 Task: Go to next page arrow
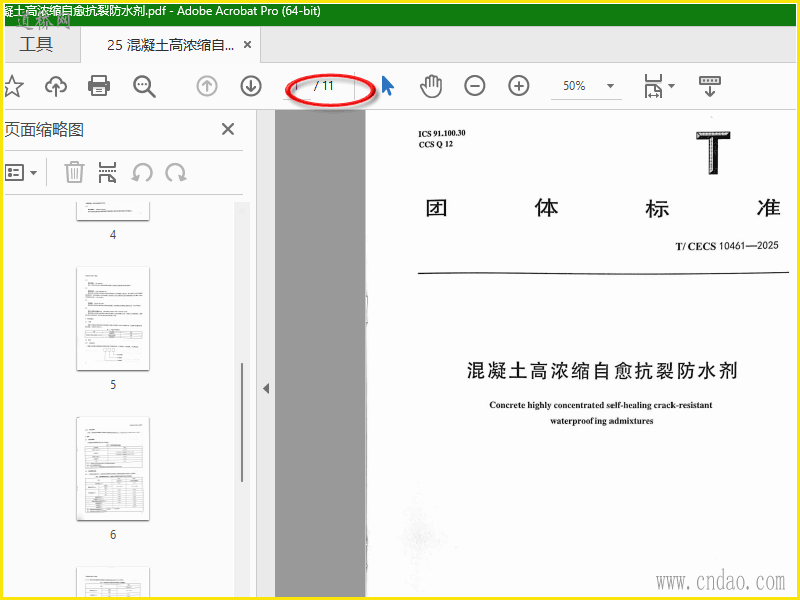[251, 86]
